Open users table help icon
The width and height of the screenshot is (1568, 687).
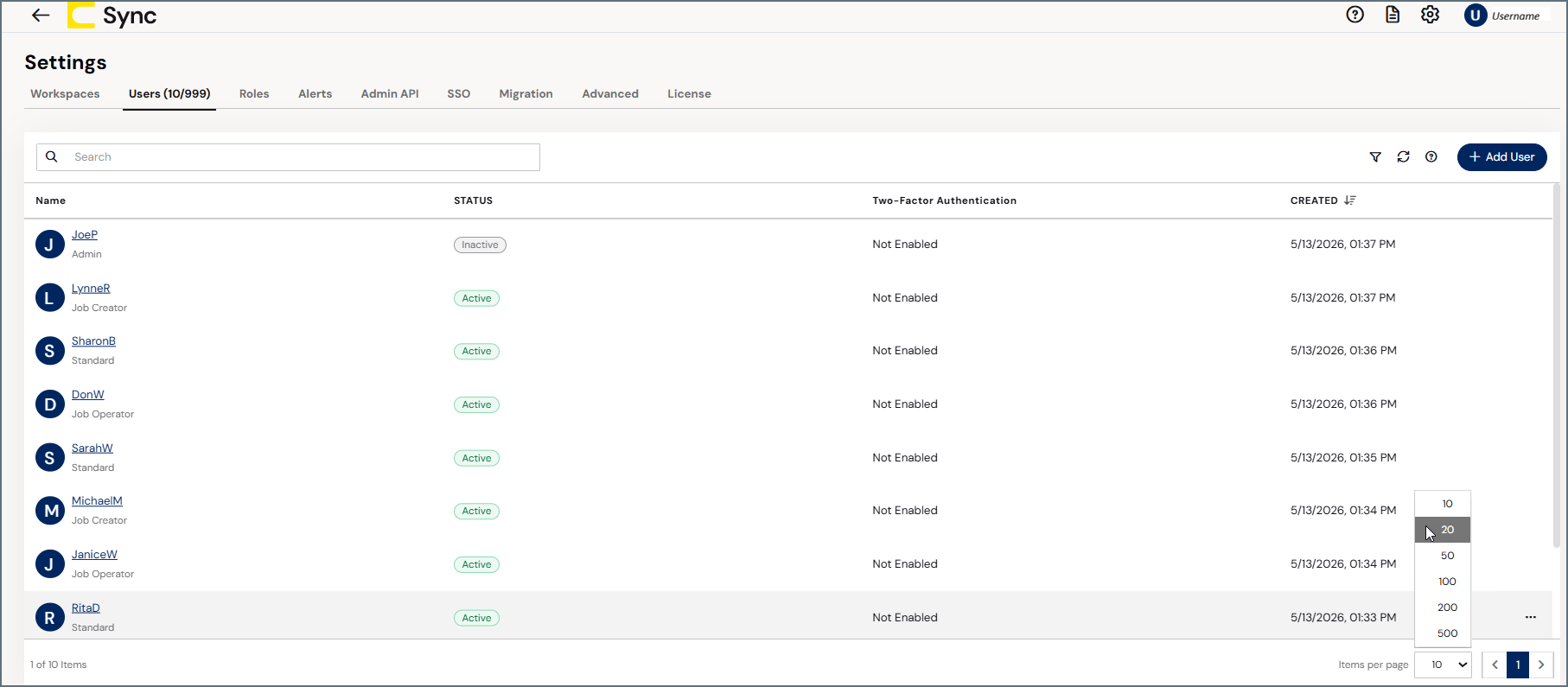pos(1431,157)
